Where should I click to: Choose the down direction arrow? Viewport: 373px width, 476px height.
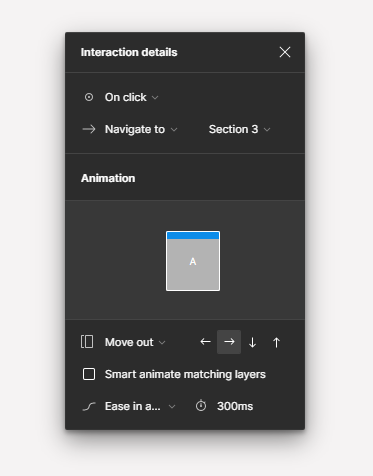pyautogui.click(x=252, y=342)
